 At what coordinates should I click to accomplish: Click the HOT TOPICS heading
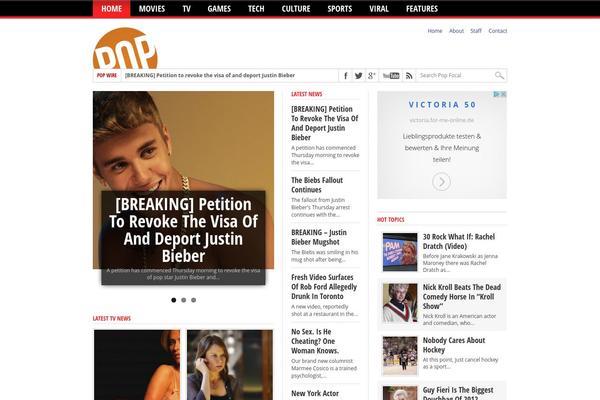[390, 220]
